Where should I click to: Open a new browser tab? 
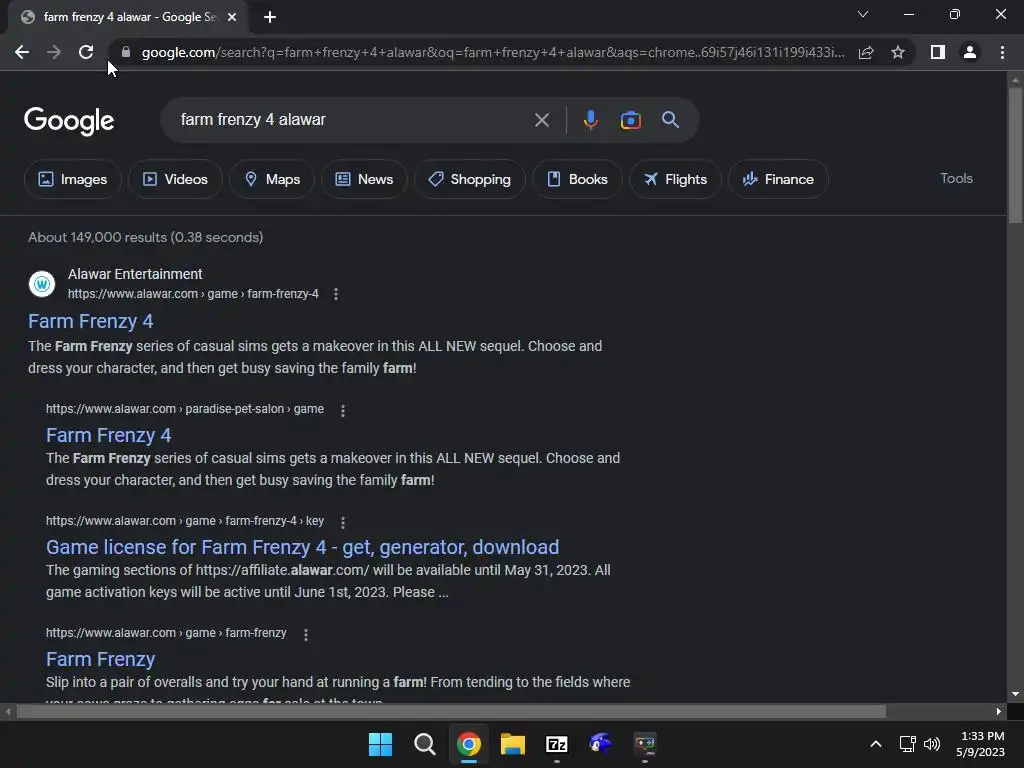(270, 18)
